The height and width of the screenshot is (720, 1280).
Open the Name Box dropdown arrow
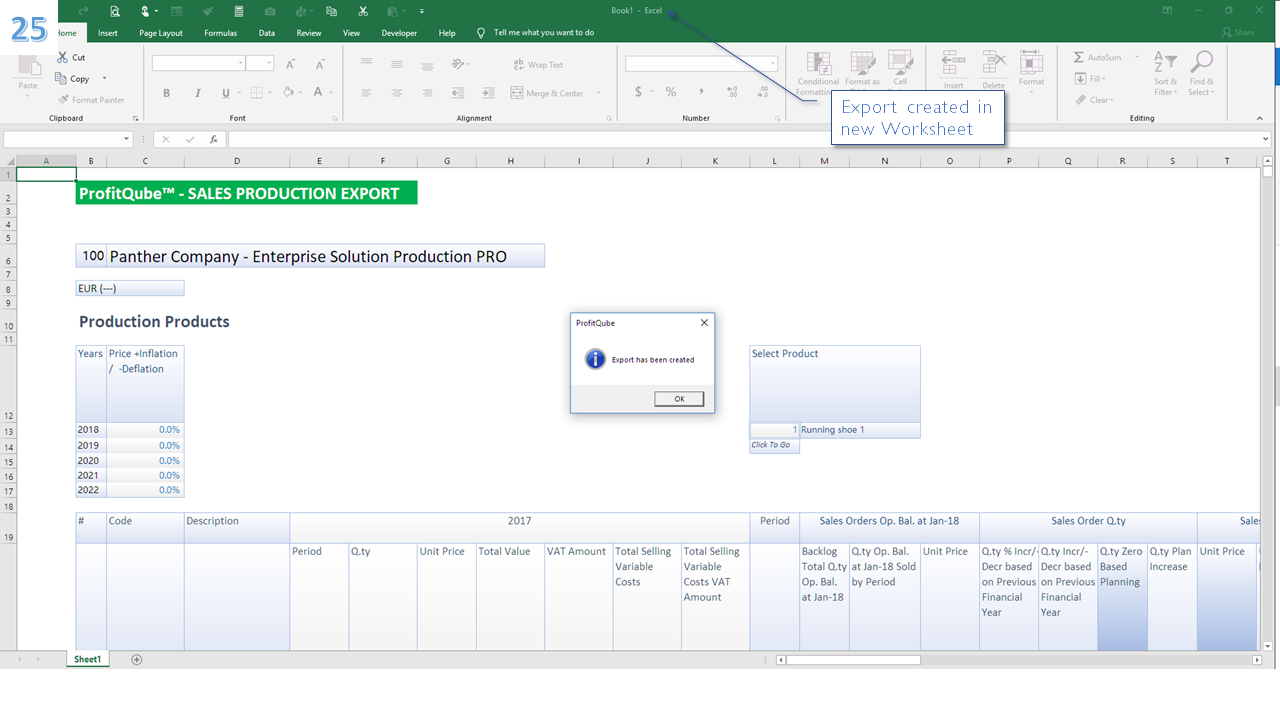(x=127, y=140)
